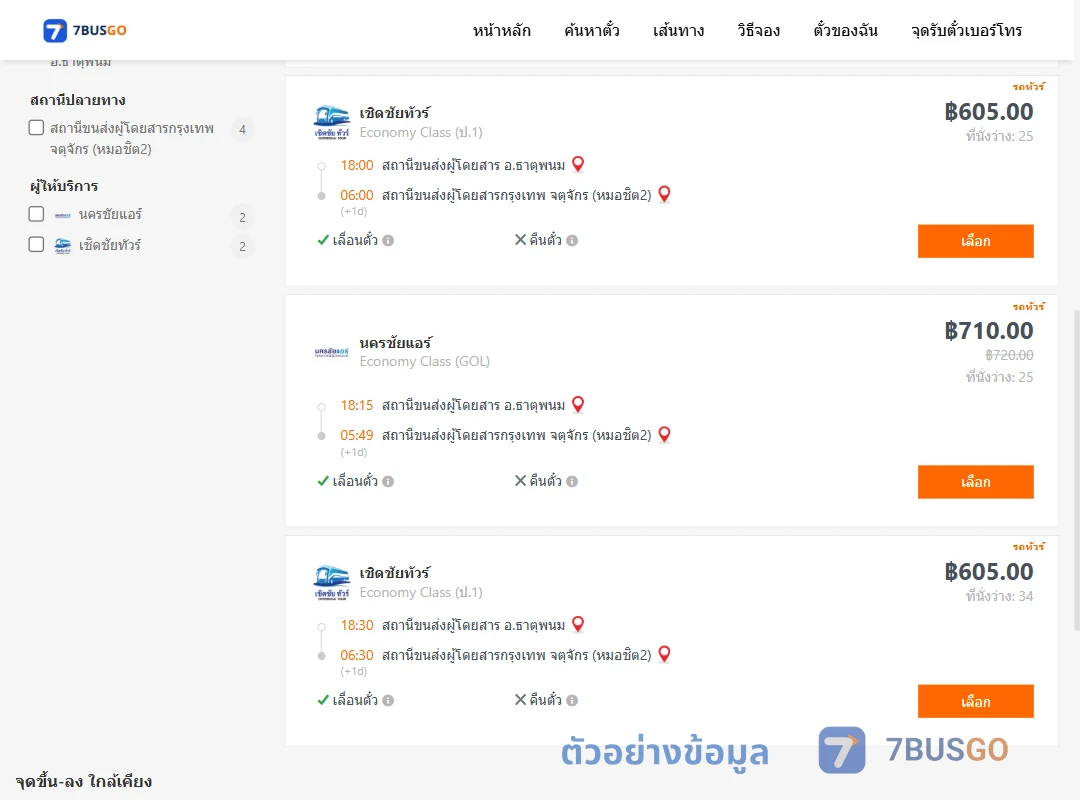Screen dimensions: 1080x800
Task: Click 'ที่นั่งว่าง: 34' seat availability text
Action: [x=999, y=596]
